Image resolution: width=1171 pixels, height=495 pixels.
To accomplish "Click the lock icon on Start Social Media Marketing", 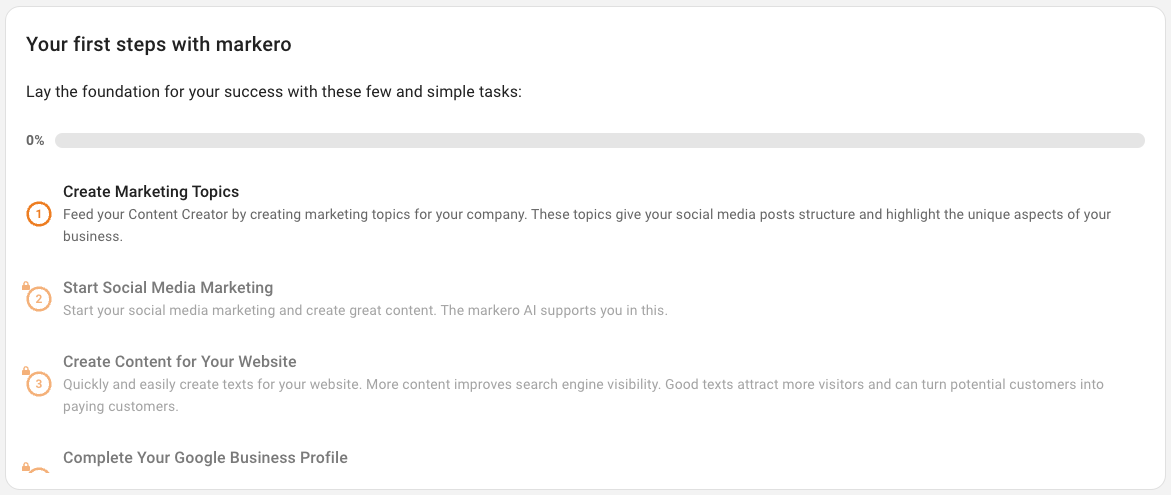I will 25,286.
